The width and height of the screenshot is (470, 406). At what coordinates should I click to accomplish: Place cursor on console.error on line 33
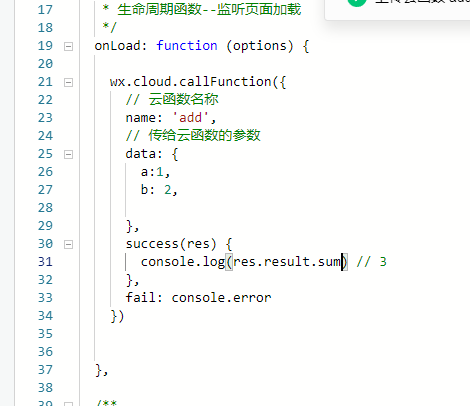221,298
